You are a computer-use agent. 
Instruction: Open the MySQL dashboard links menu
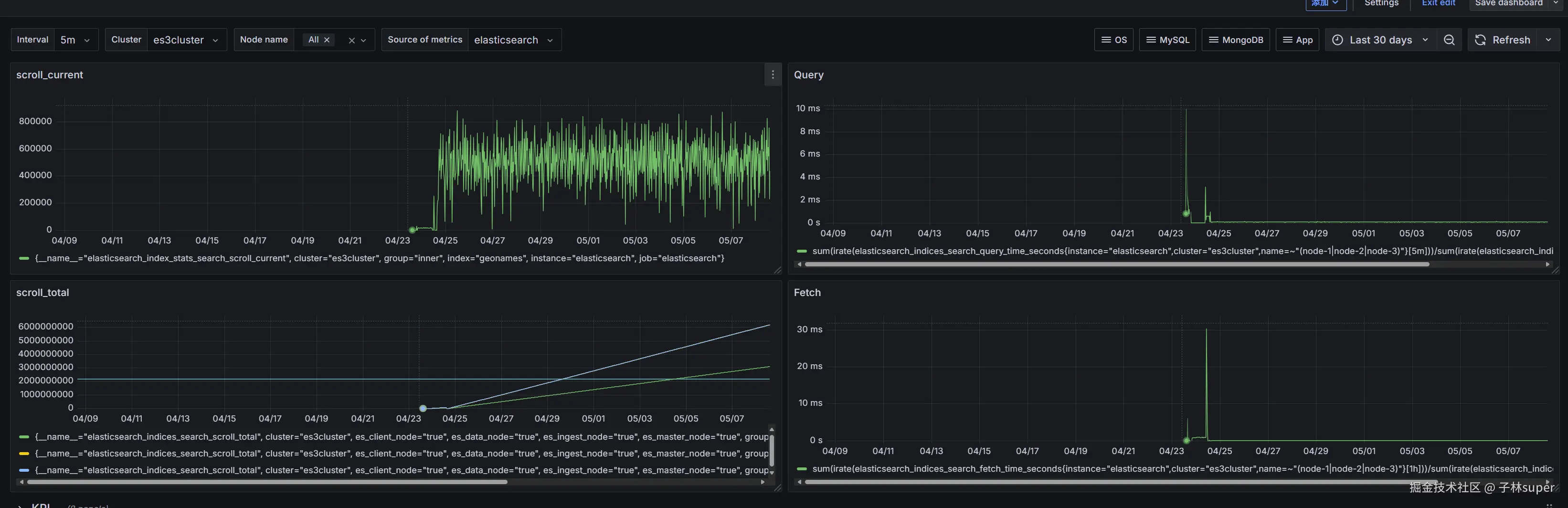click(x=1167, y=40)
